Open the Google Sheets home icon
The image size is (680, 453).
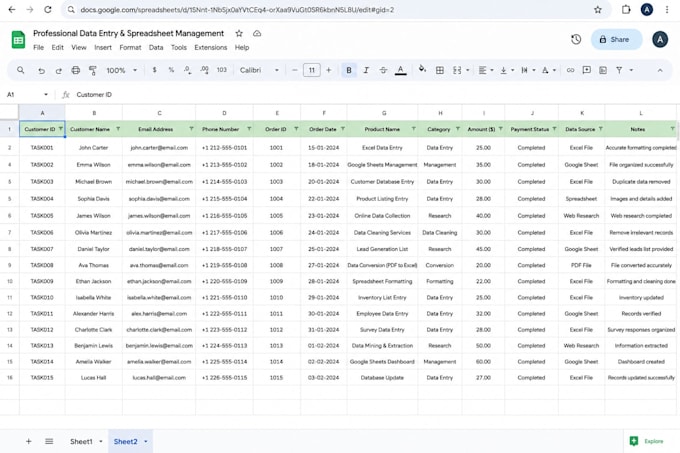pyautogui.click(x=18, y=40)
